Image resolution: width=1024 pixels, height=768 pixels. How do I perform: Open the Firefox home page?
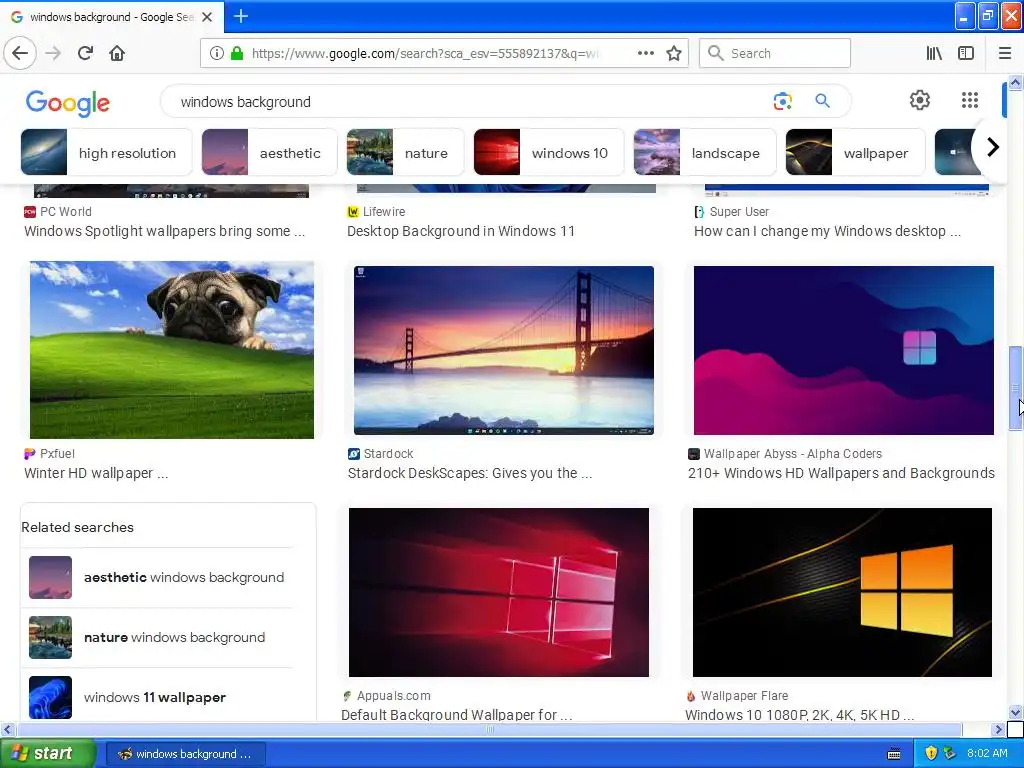[x=117, y=53]
